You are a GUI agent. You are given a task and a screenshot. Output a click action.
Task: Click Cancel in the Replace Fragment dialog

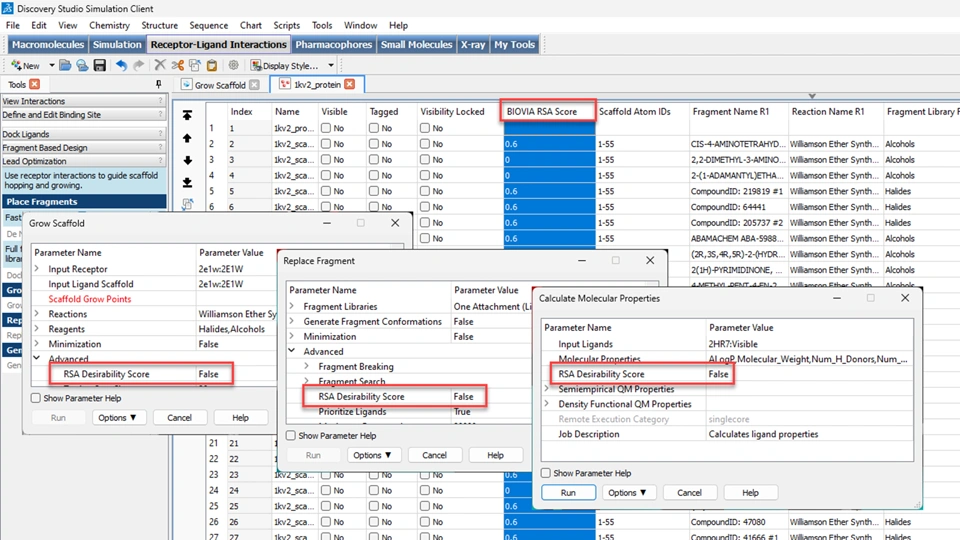pos(434,455)
